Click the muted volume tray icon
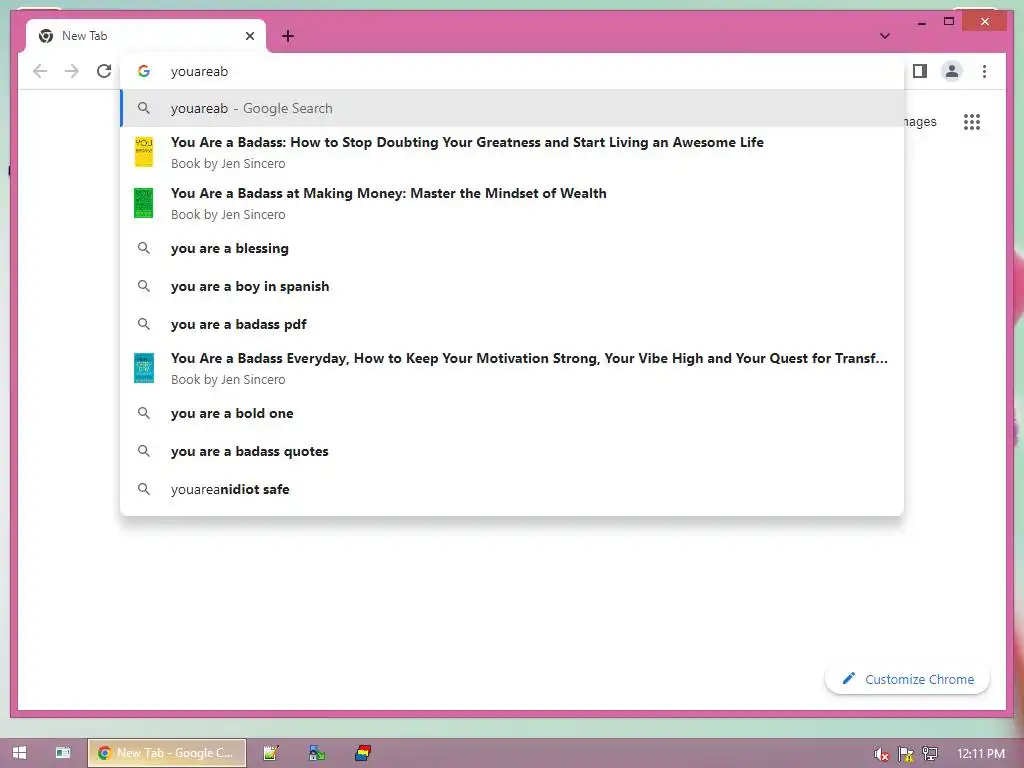This screenshot has width=1024, height=768. click(881, 754)
